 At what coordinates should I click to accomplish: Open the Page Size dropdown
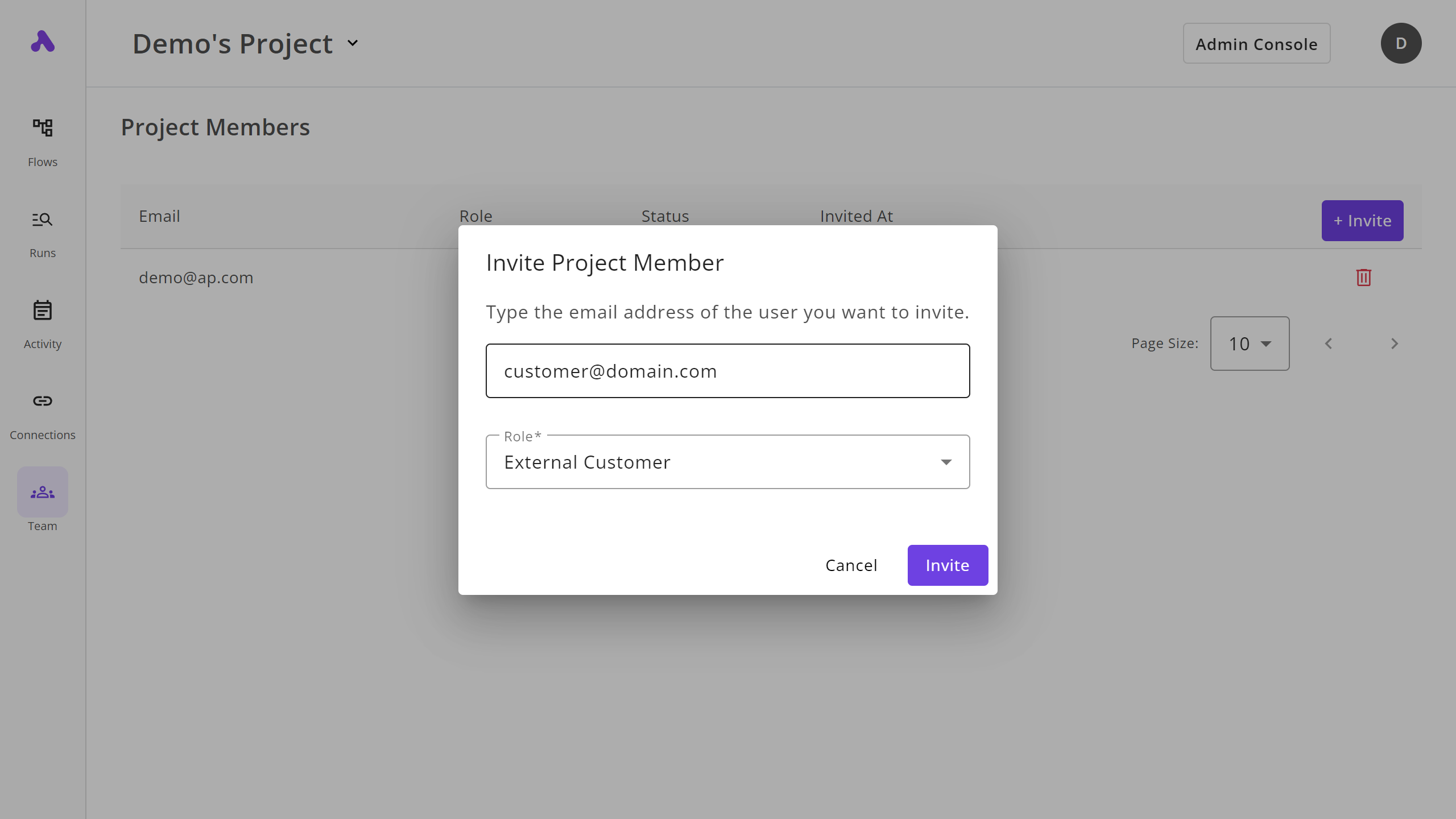[x=1250, y=344]
